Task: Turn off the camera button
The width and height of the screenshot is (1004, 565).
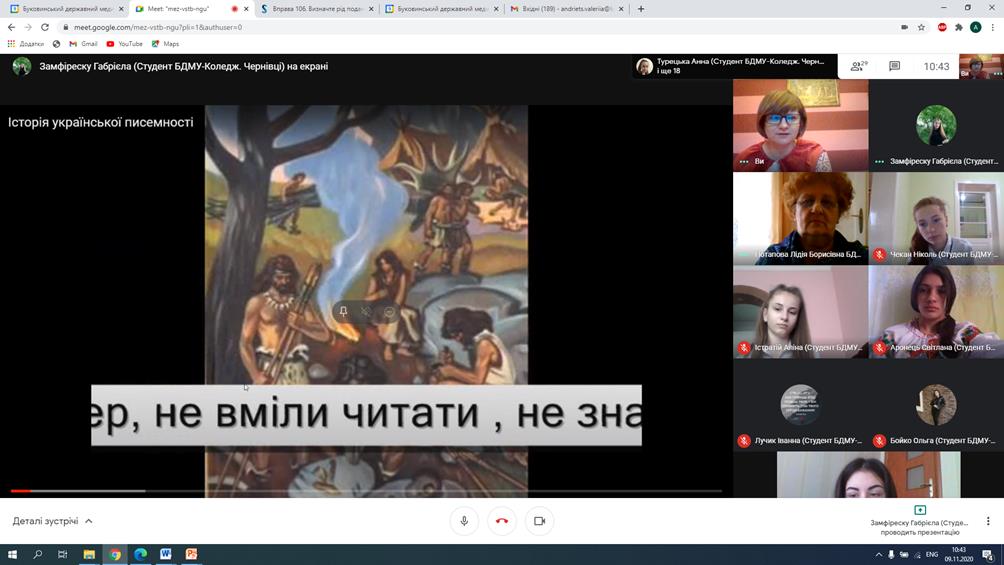Action: point(539,521)
